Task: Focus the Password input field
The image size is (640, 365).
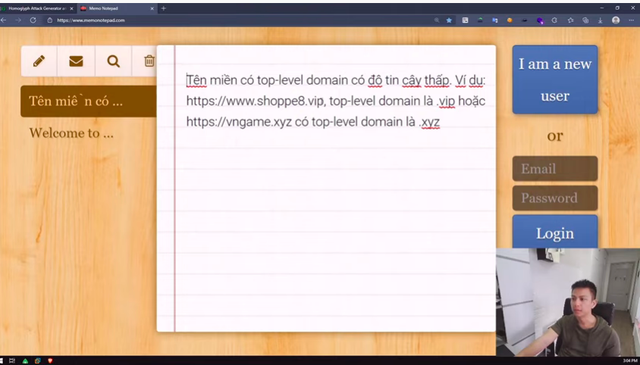Action: pyautogui.click(x=555, y=198)
